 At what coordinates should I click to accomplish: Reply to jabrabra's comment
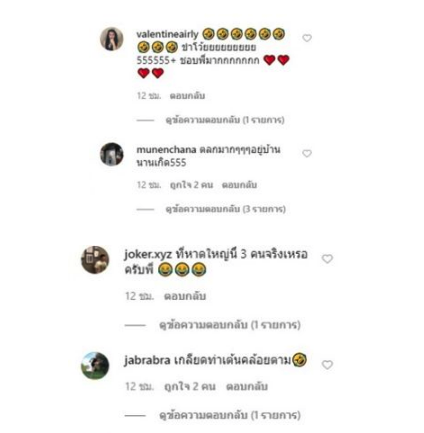(x=247, y=387)
